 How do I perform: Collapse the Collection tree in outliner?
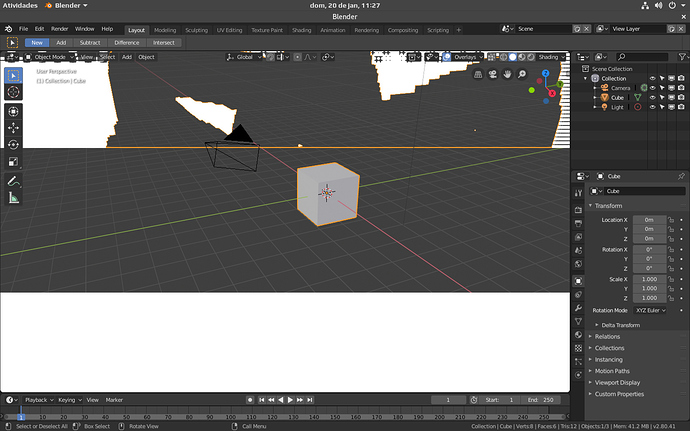coord(586,78)
